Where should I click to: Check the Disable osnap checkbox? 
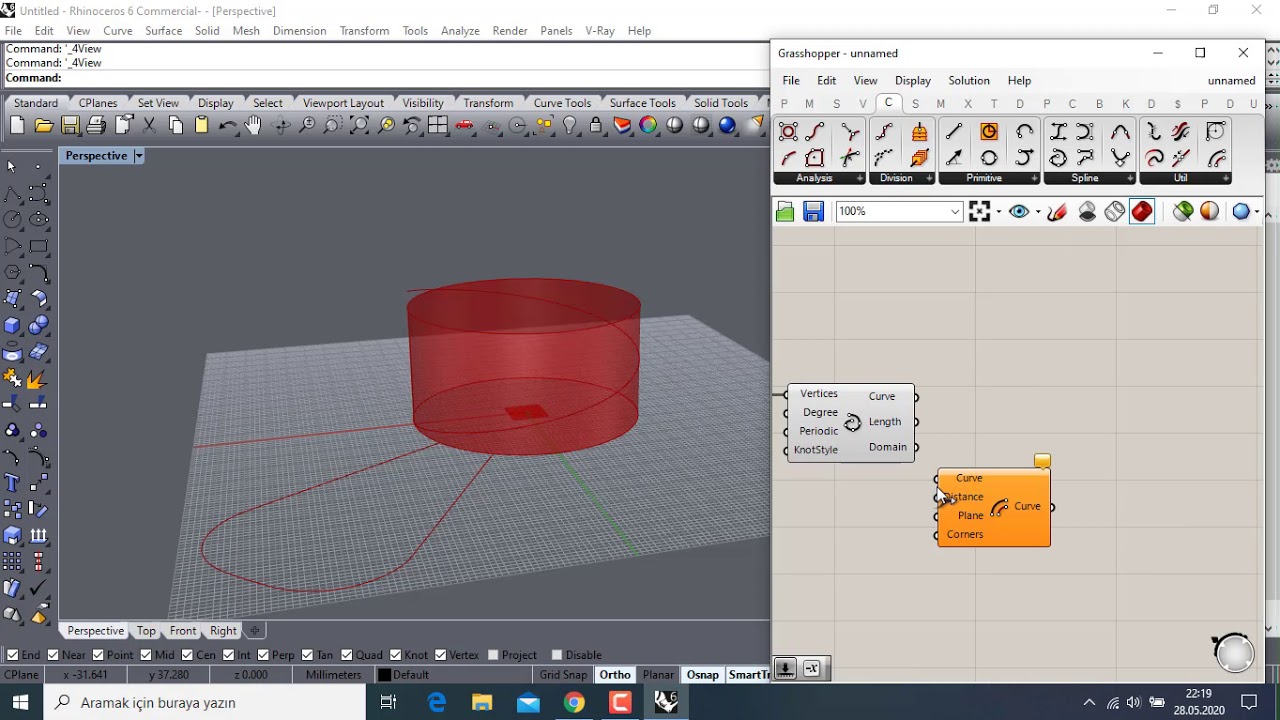click(557, 655)
